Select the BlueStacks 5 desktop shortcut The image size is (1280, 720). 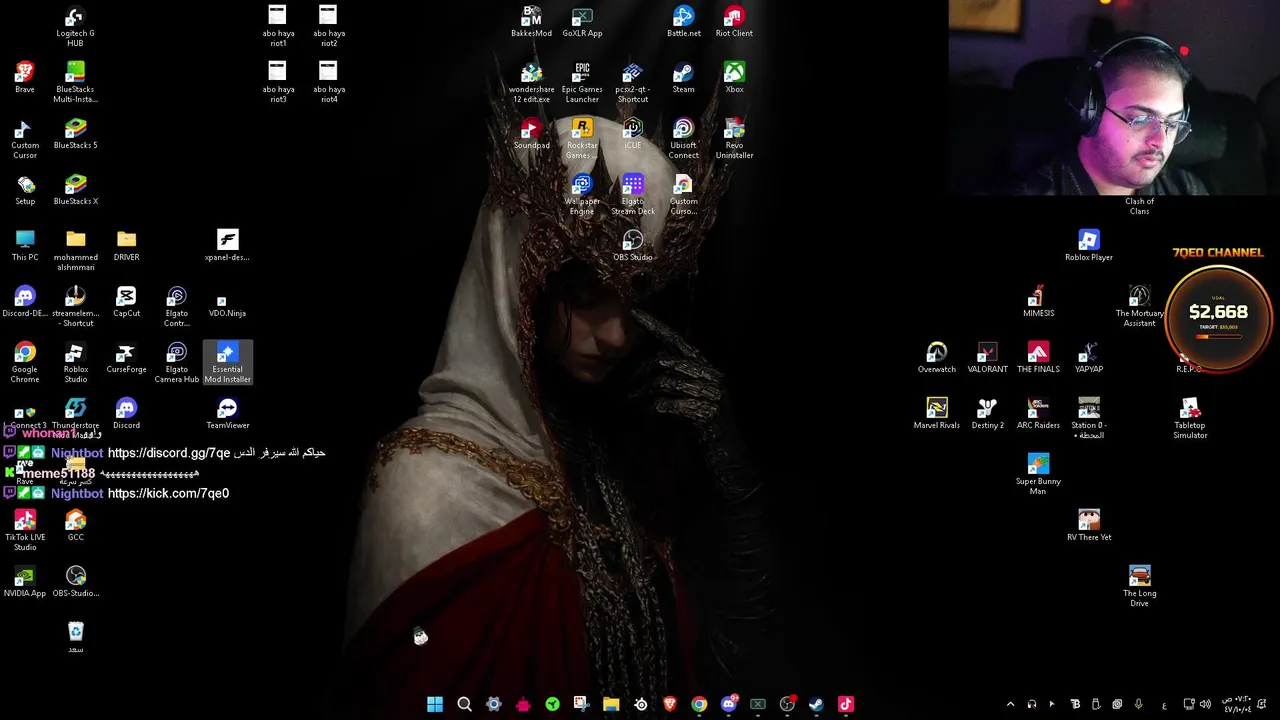tap(75, 134)
